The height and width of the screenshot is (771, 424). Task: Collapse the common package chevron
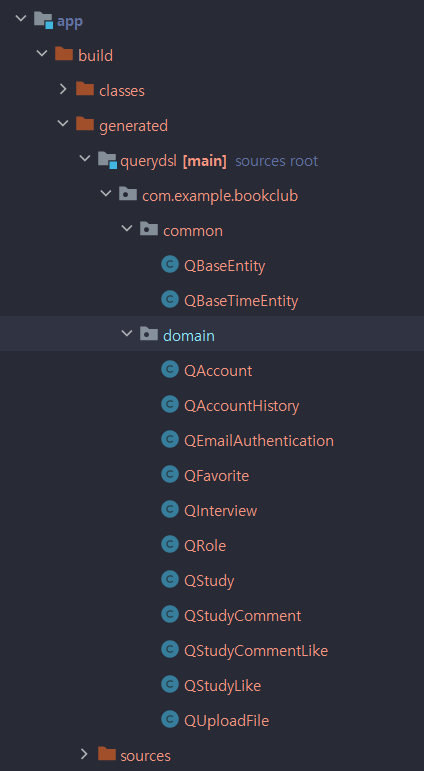127,229
